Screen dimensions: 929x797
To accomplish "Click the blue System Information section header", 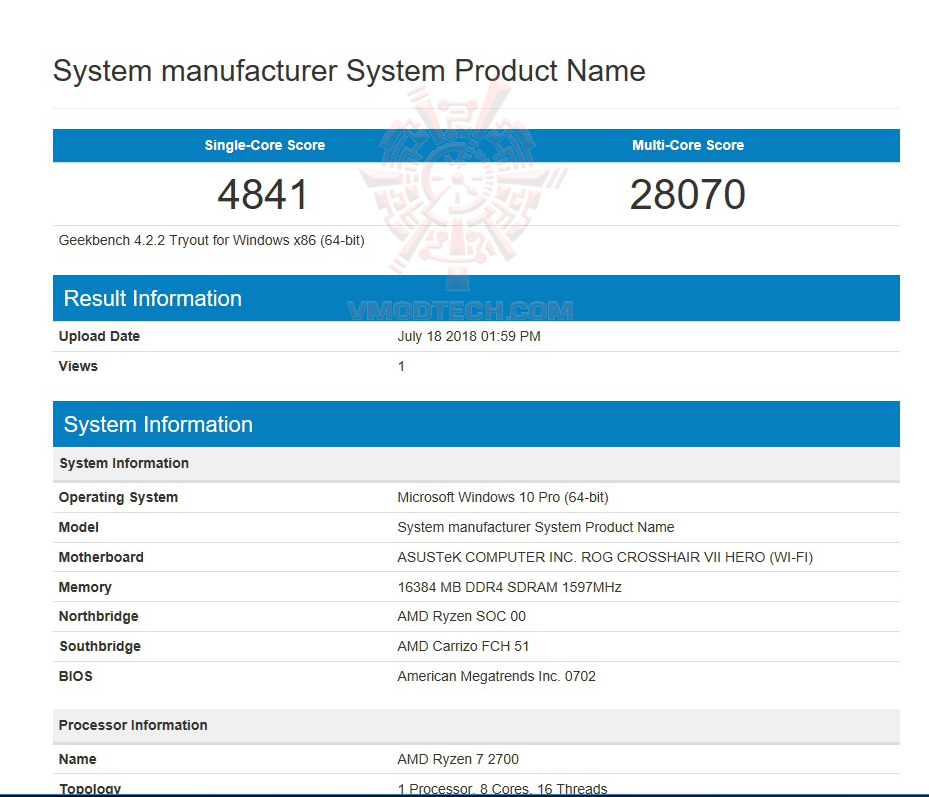I will point(476,424).
